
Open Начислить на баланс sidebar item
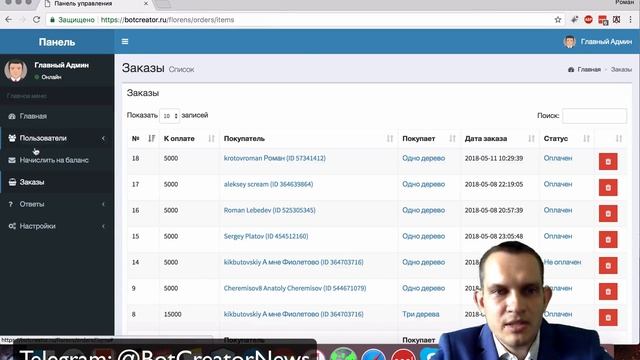(57, 160)
